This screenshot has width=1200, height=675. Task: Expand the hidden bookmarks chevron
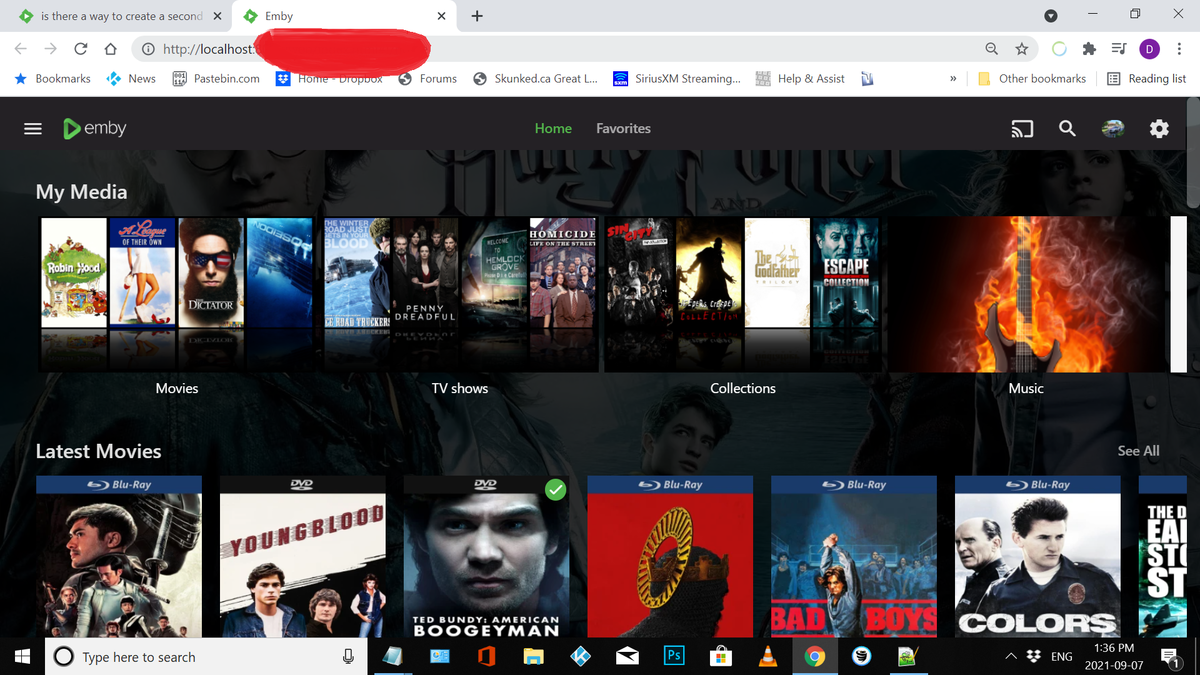[x=952, y=79]
